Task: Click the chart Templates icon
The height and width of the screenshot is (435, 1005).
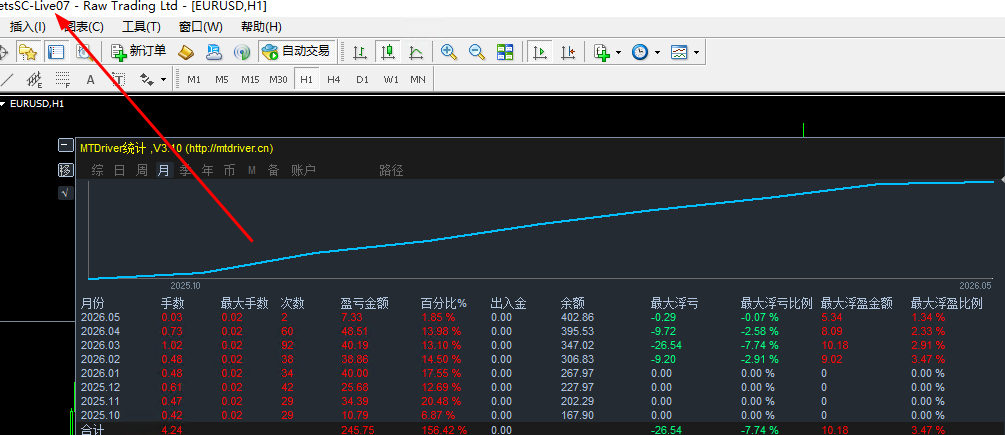Action: tap(679, 52)
